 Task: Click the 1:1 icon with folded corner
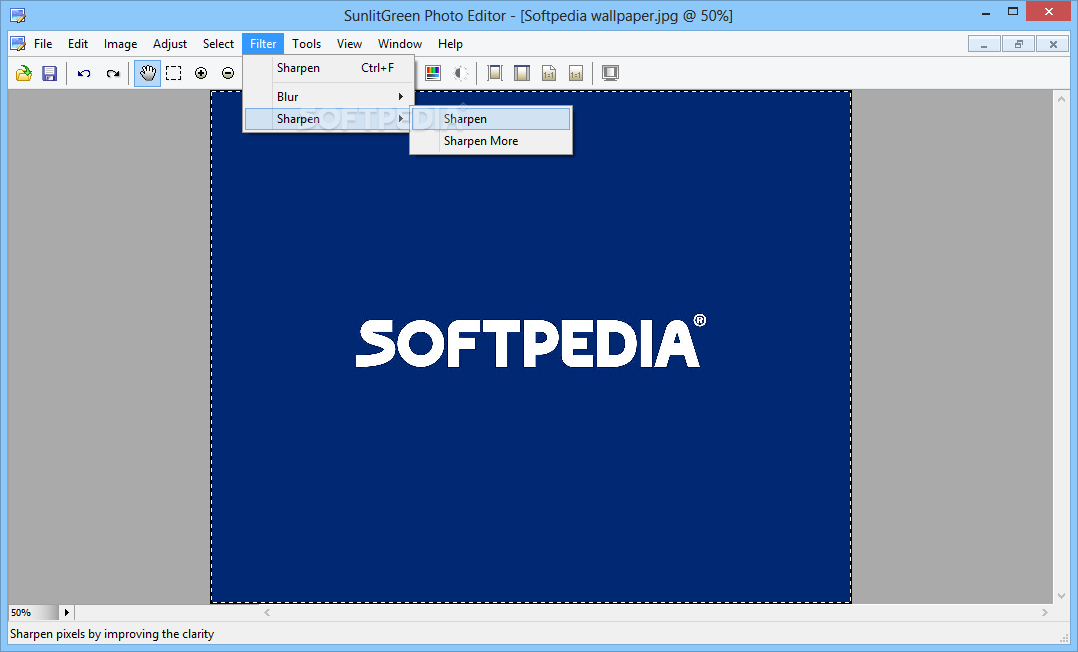549,73
